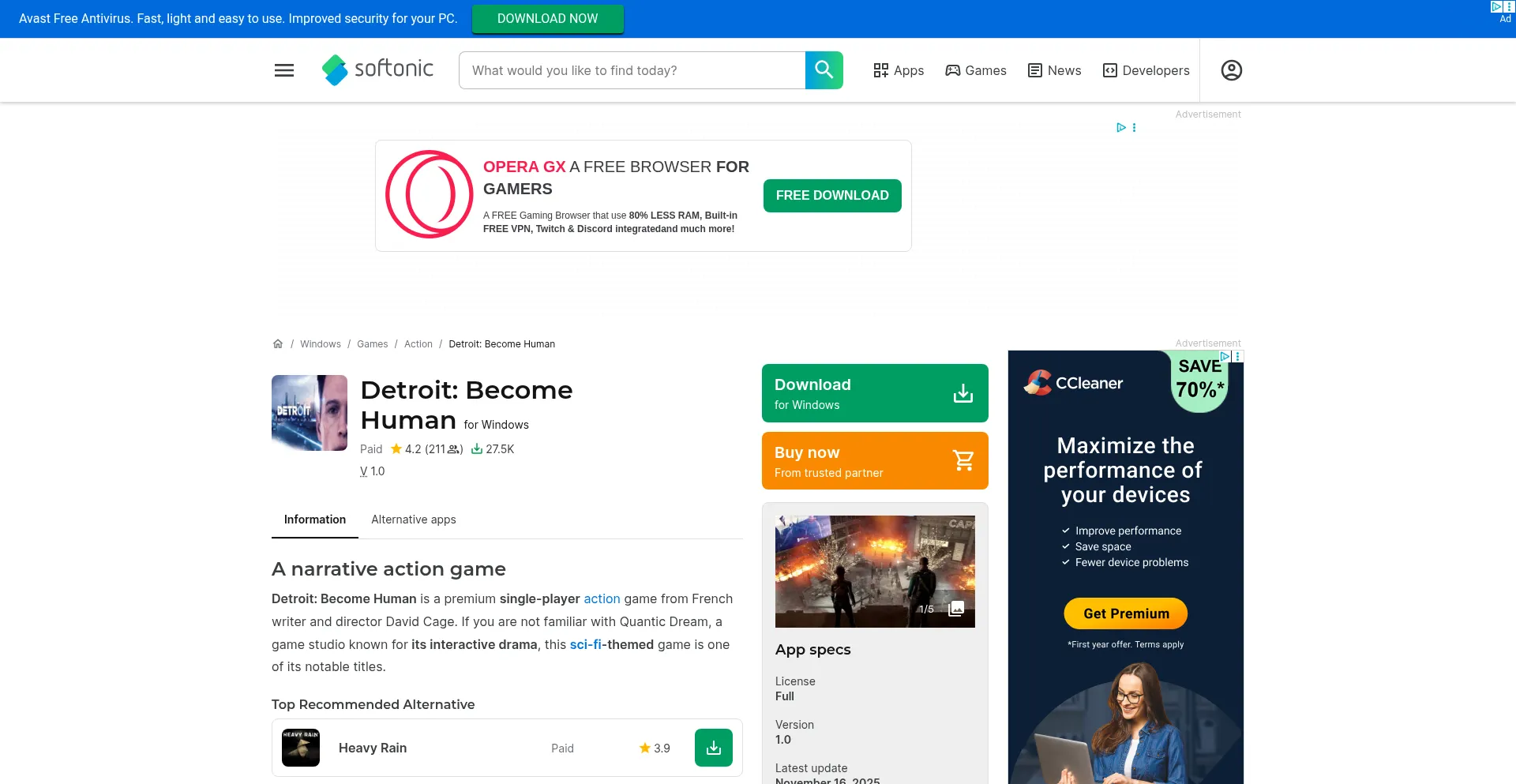Click the Windows breadcrumb link

coord(321,344)
